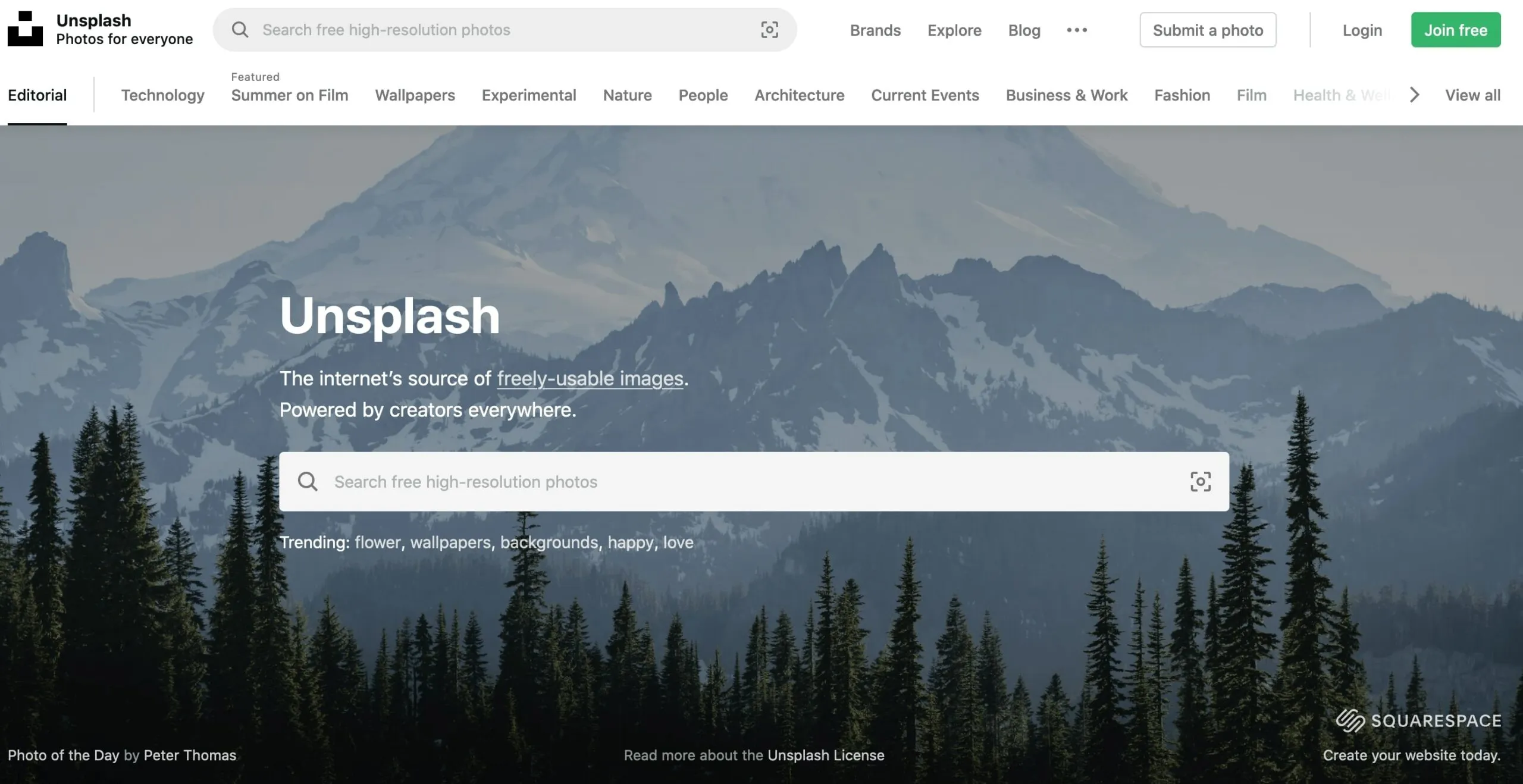Click the header search magnifier icon

240,30
